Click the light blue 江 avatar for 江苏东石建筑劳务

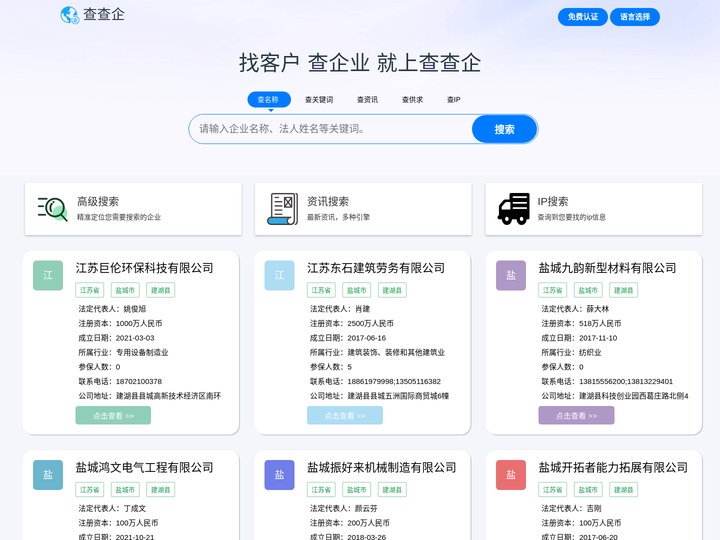pyautogui.click(x=279, y=275)
